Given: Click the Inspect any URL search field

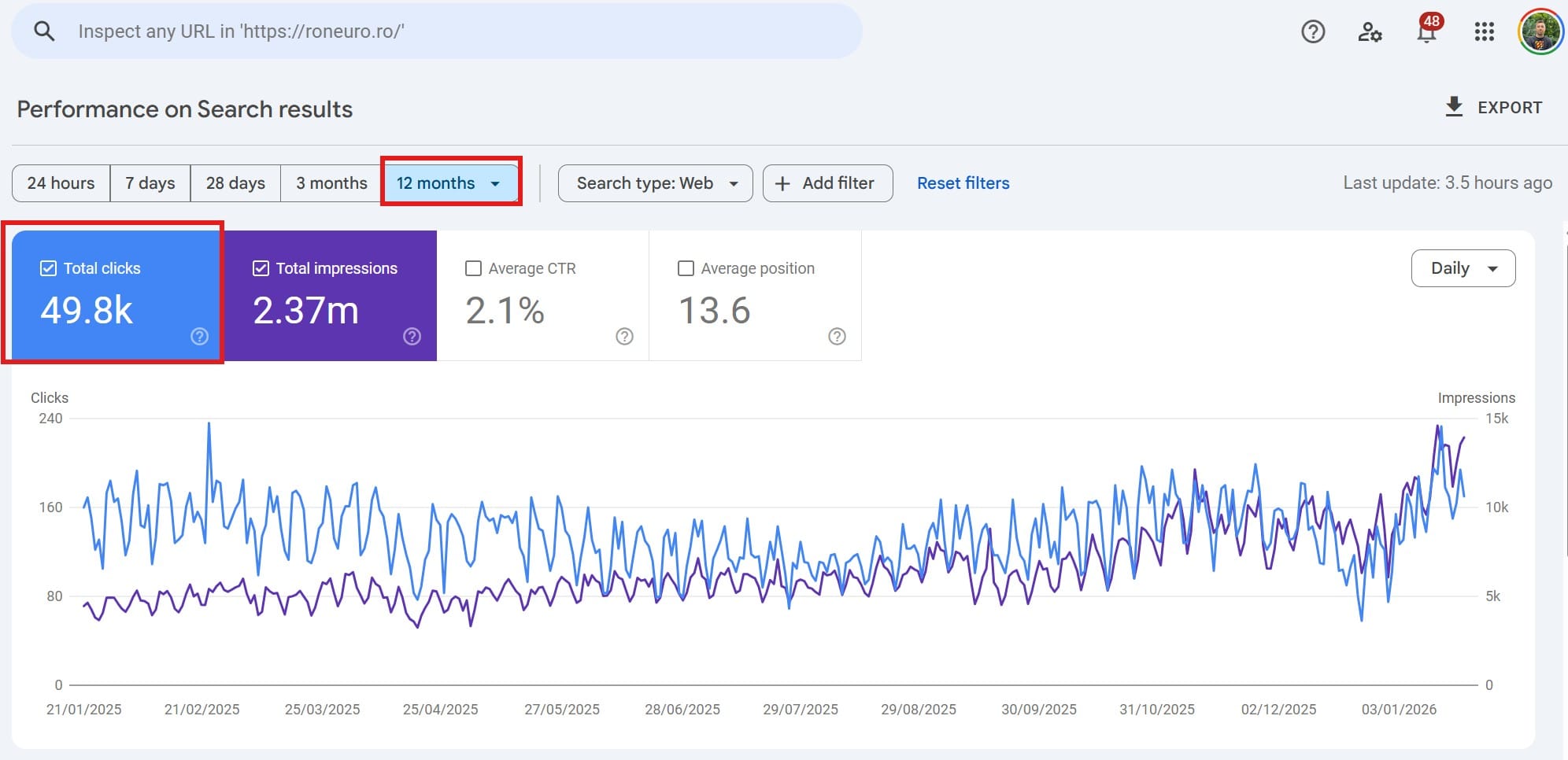Looking at the screenshot, I should pyautogui.click(x=457, y=31).
